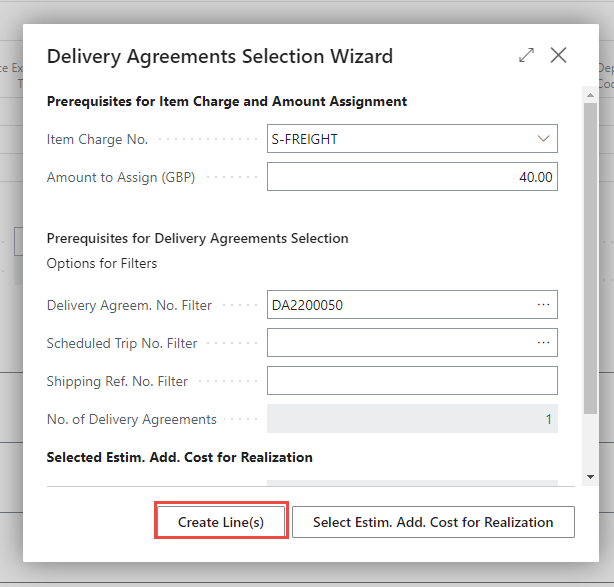Click Select Estim. Add. Cost for Realization

433,522
